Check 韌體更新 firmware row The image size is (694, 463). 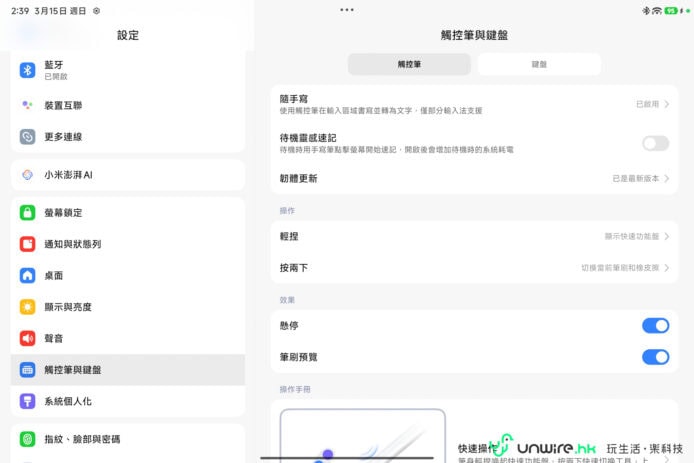pos(470,178)
